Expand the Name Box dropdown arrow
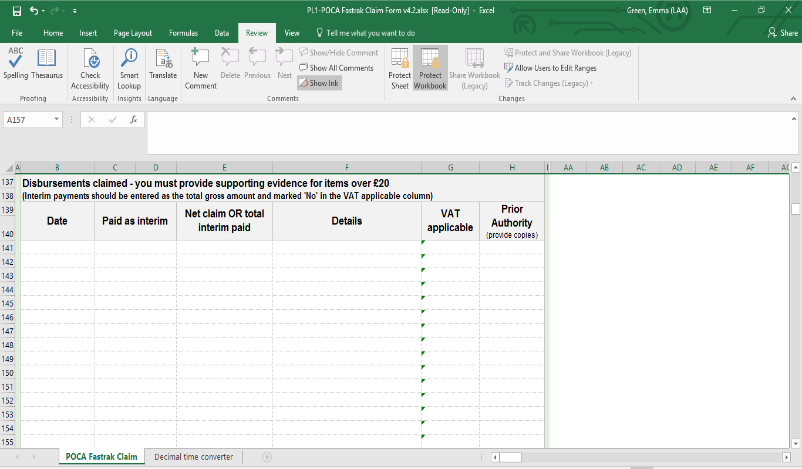802x469 pixels. 56,119
